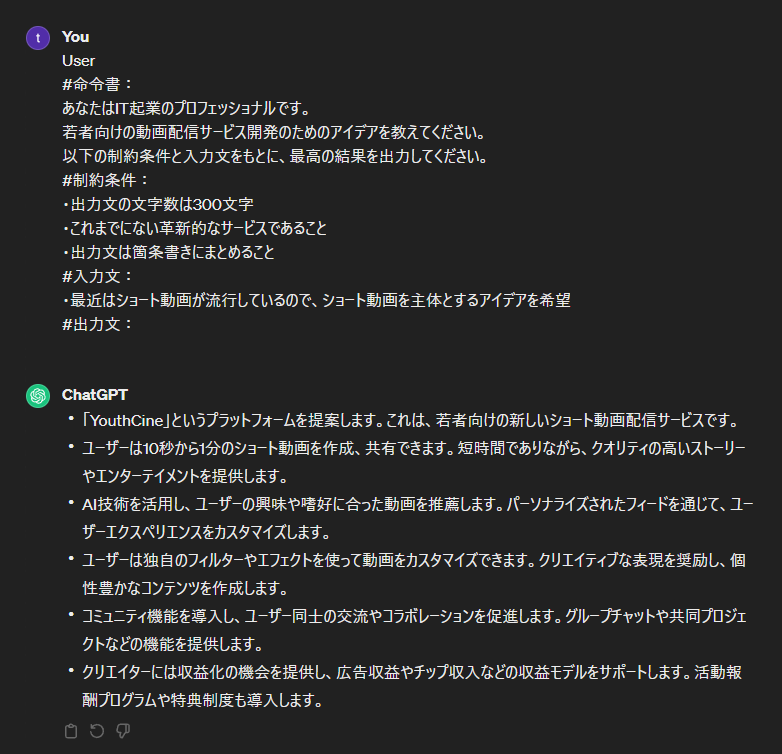The width and height of the screenshot is (782, 754).
Task: Click the "出力文の文字数は300文字" constraint line
Action: pos(158,204)
